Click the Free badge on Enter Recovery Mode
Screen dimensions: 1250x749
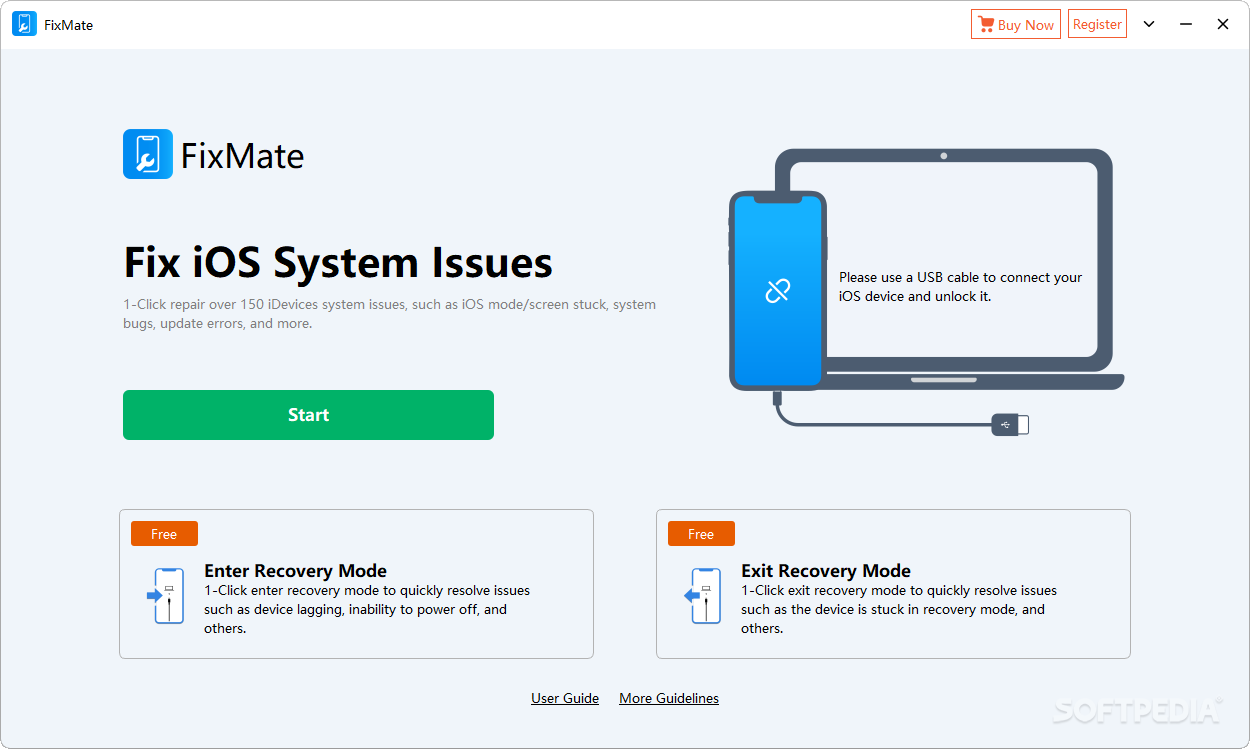164,534
